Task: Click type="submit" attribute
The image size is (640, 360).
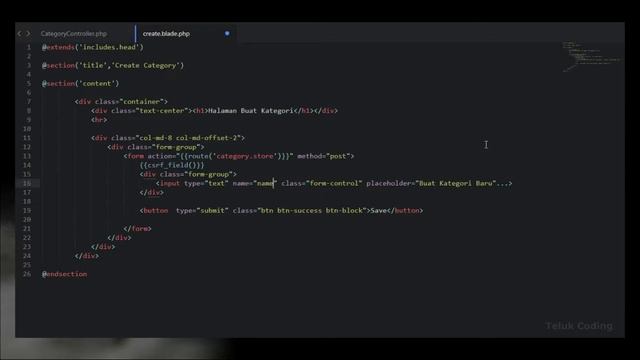Action: pyautogui.click(x=202, y=211)
